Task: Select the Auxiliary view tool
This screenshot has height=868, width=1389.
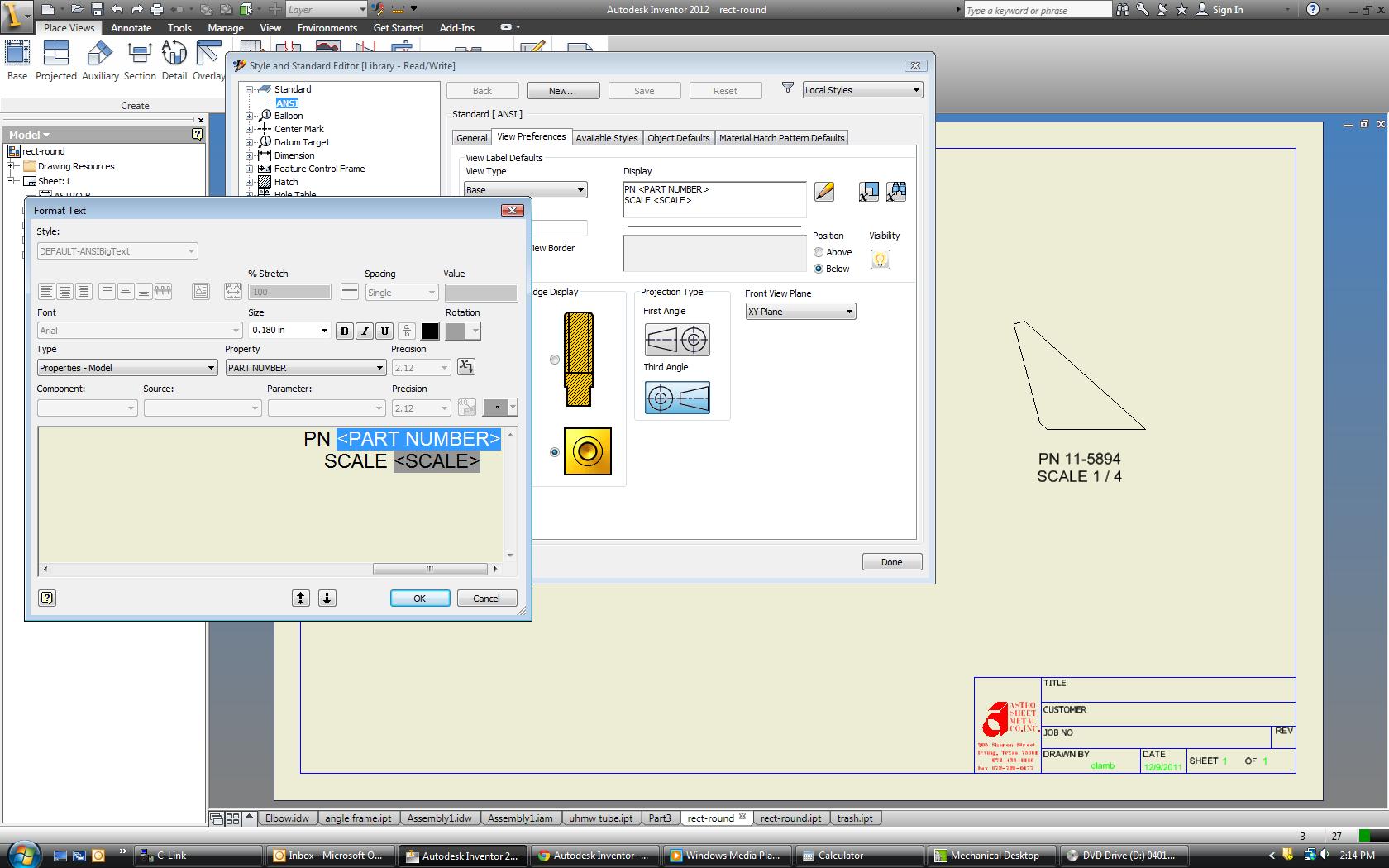Action: pos(100,61)
